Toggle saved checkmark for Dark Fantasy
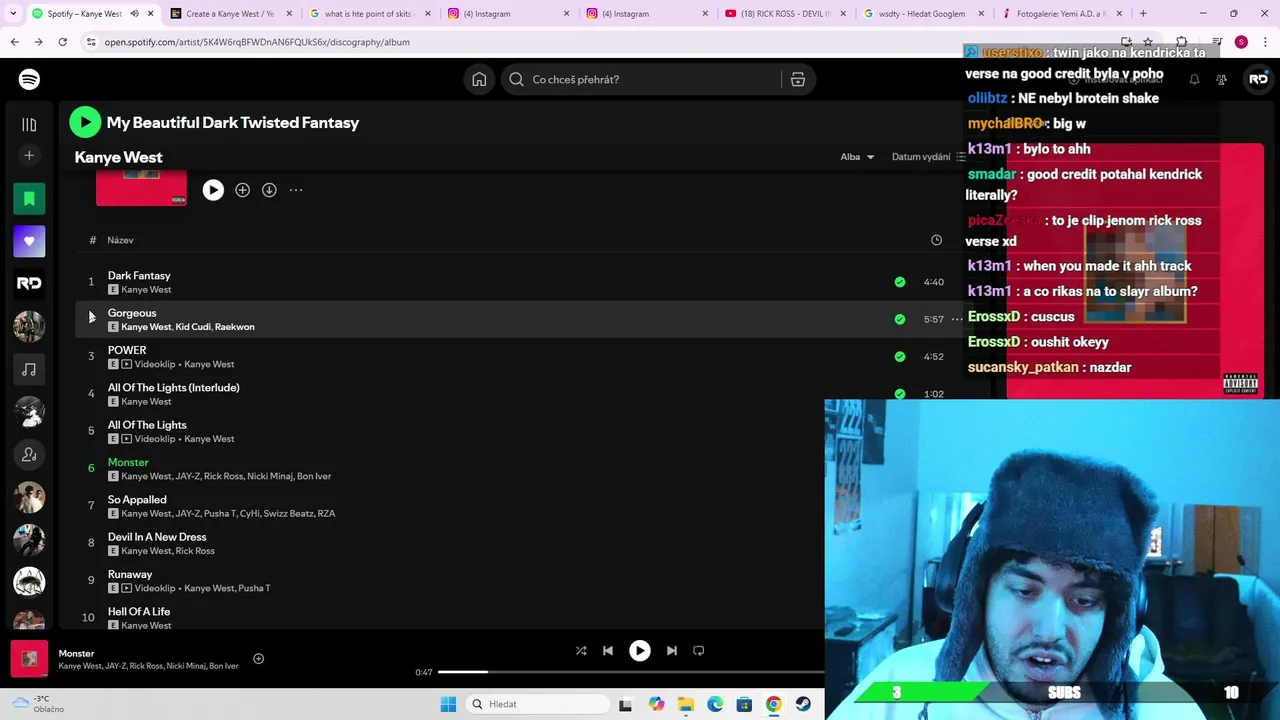 pyautogui.click(x=900, y=282)
